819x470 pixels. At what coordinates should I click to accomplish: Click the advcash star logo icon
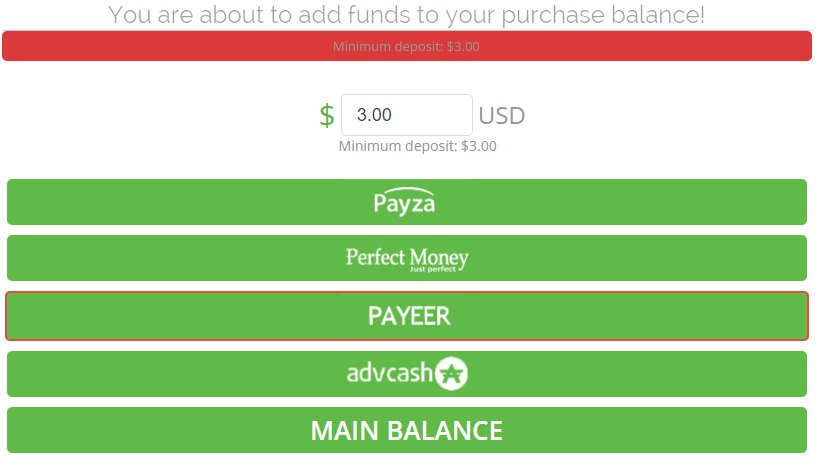[x=451, y=373]
